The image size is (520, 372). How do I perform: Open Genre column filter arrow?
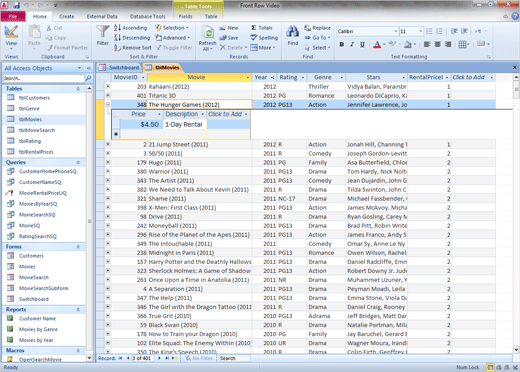(x=342, y=77)
